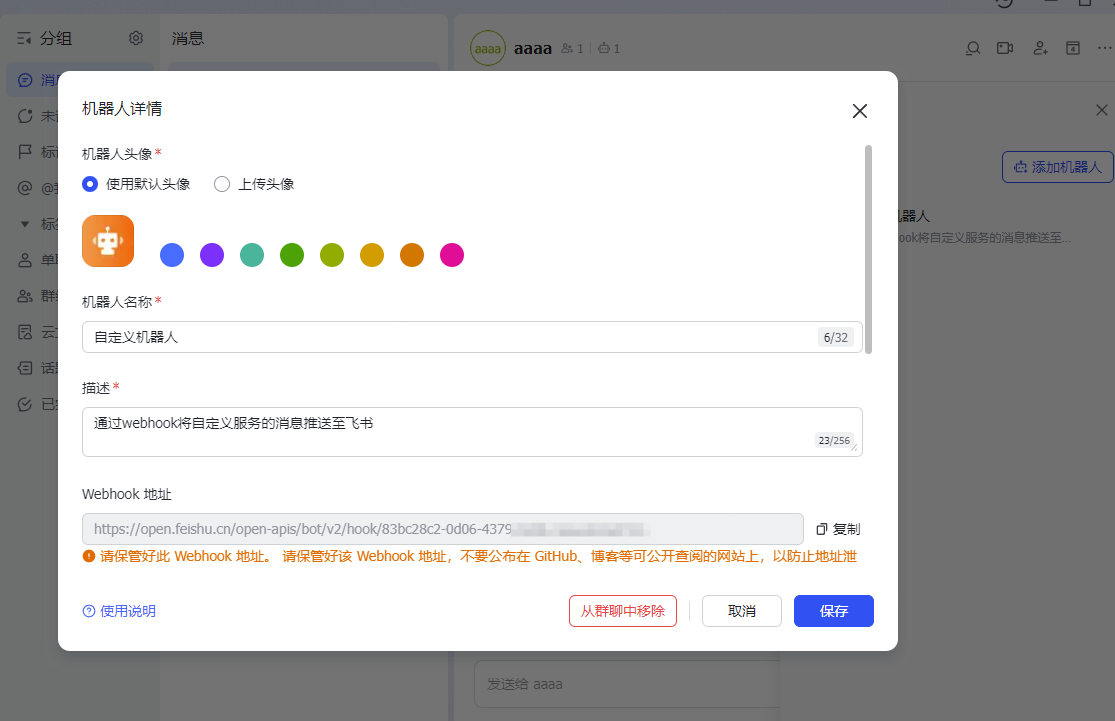
Task: Choose the pink avatar color swatch
Action: (x=452, y=255)
